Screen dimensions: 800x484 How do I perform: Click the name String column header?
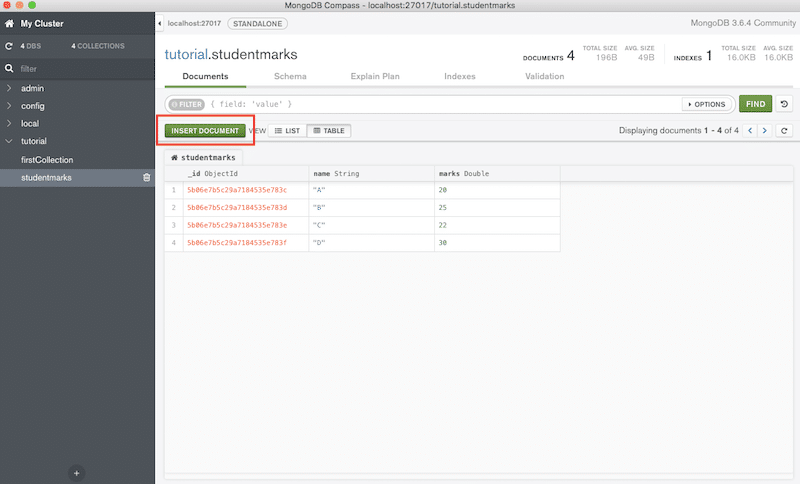click(x=371, y=173)
